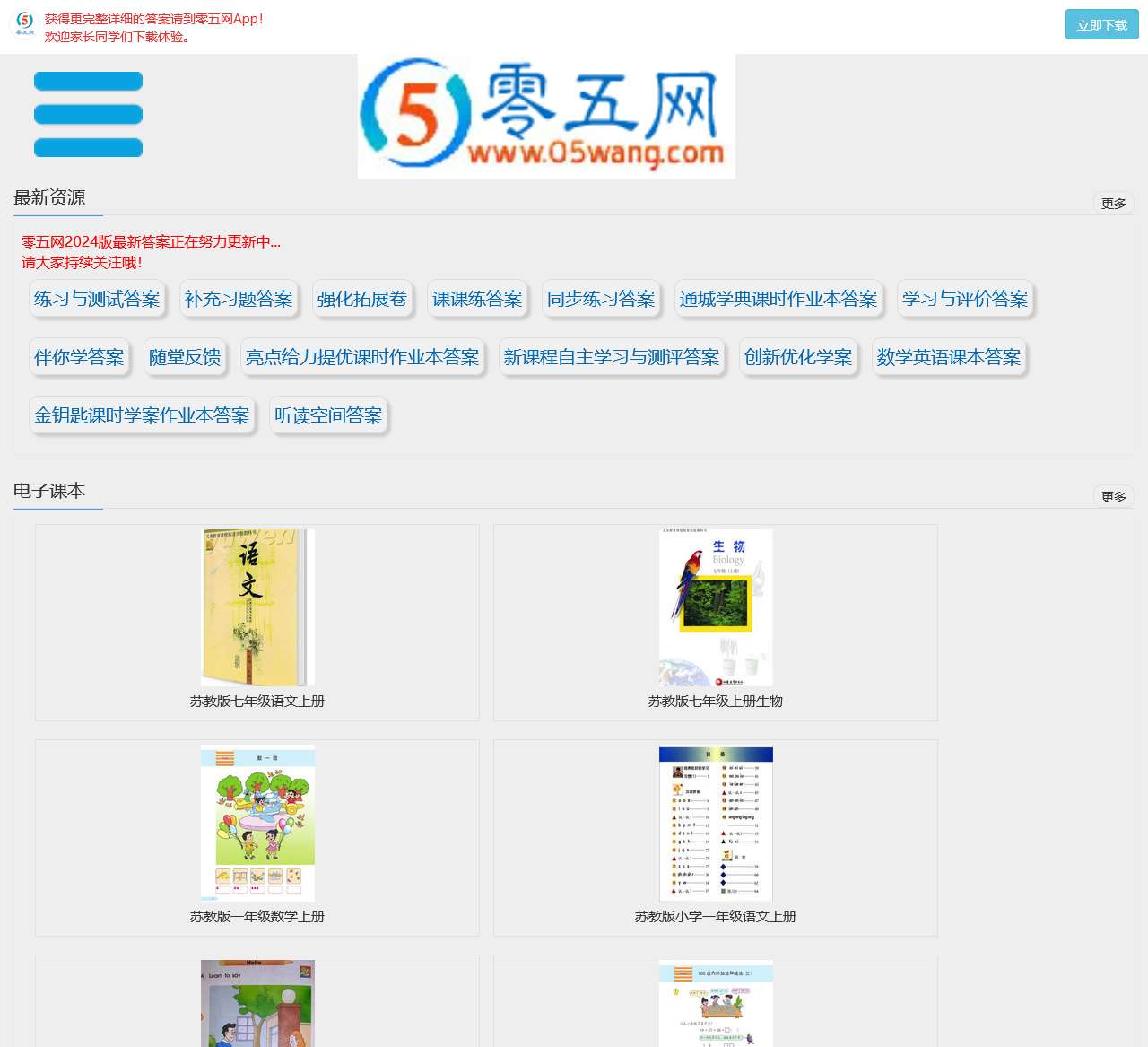Open 同步练习答案 resource page

(600, 300)
